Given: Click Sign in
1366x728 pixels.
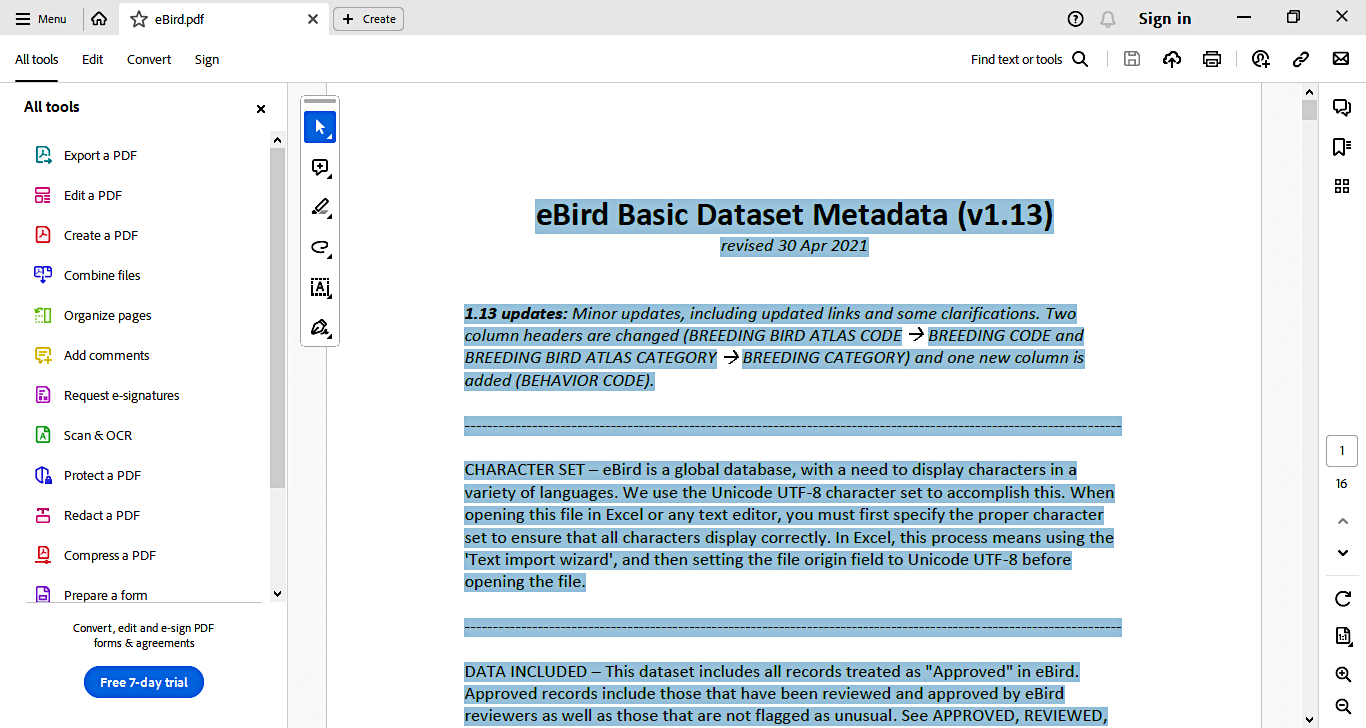Looking at the screenshot, I should [1165, 19].
